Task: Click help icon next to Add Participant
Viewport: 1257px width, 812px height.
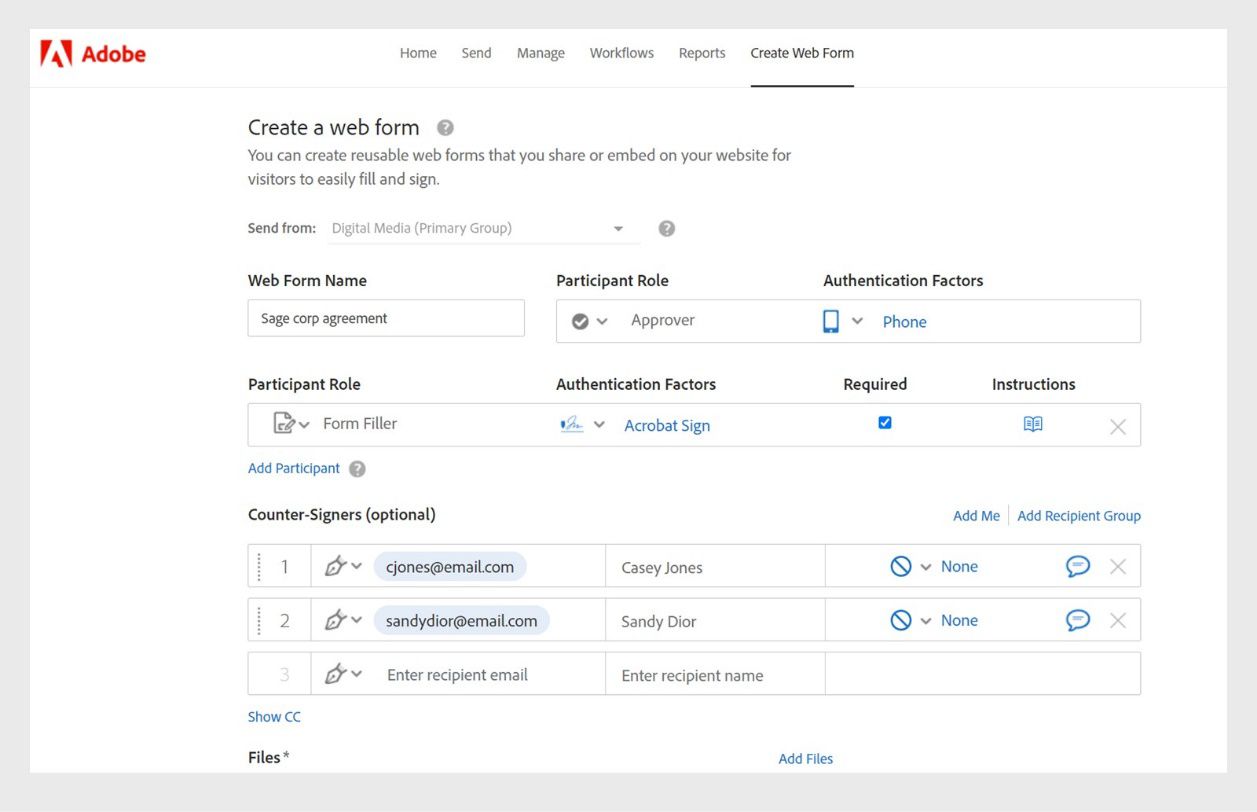Action: click(357, 468)
